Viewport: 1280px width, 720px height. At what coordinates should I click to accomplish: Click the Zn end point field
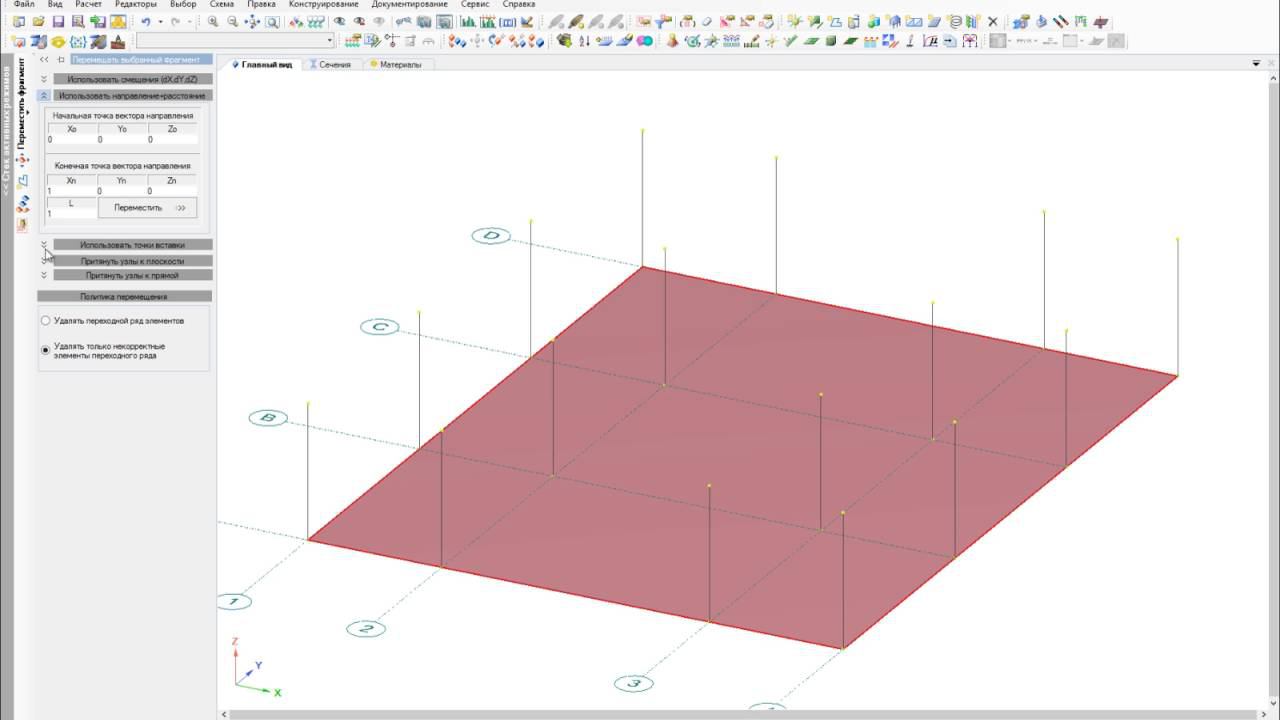pos(172,191)
